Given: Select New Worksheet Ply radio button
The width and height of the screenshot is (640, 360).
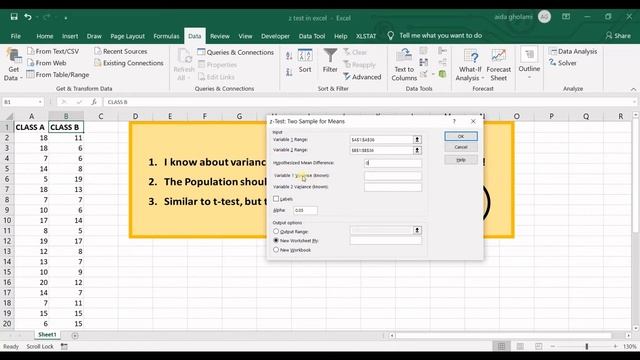Looking at the screenshot, I should pos(276,240).
